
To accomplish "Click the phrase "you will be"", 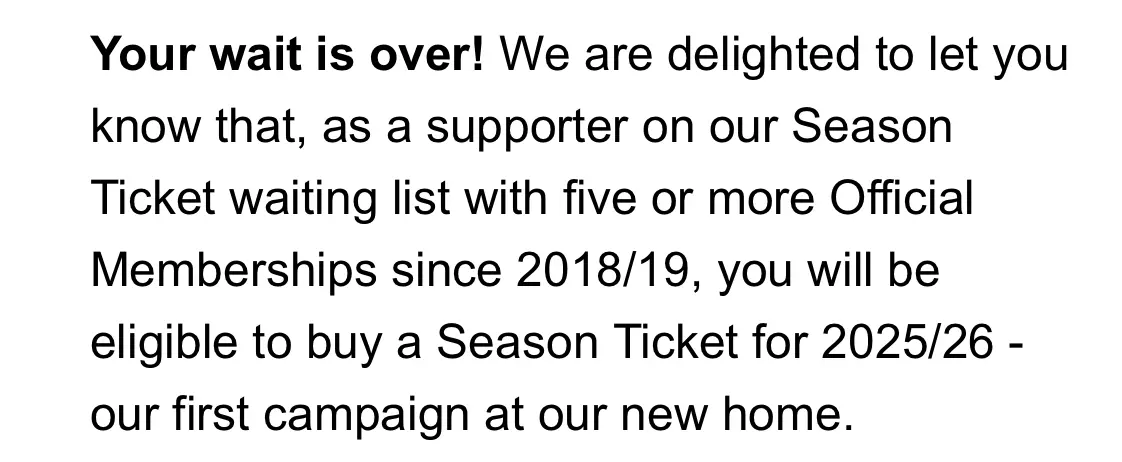I will coord(830,272).
